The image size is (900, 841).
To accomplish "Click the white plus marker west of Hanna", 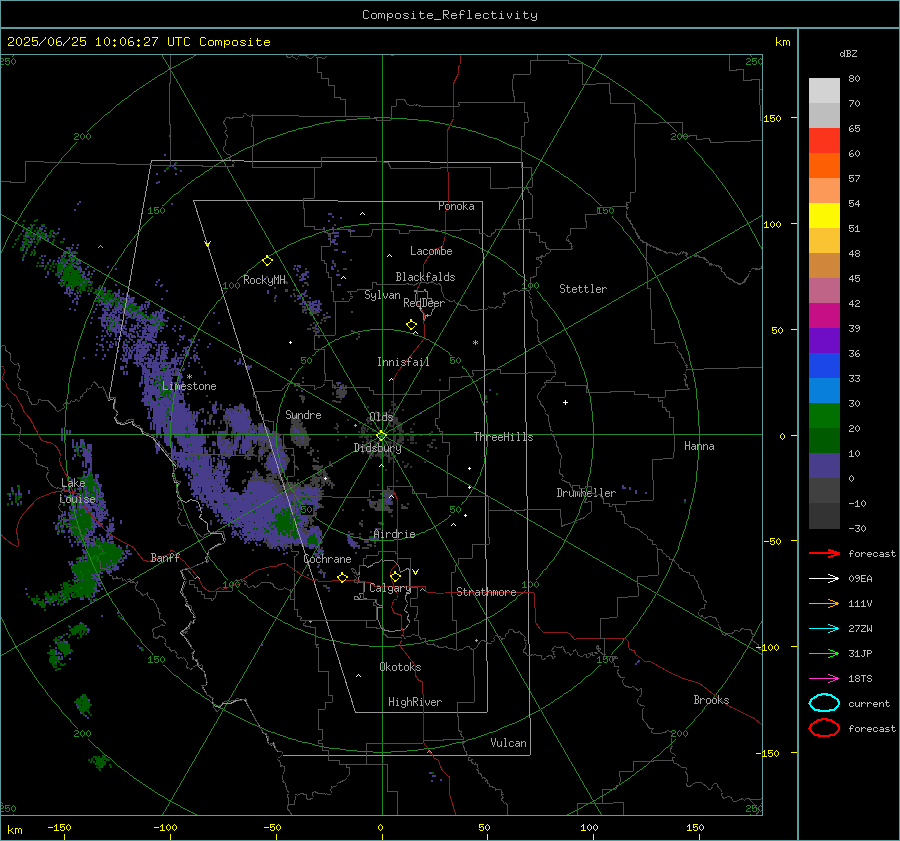I will [x=565, y=402].
